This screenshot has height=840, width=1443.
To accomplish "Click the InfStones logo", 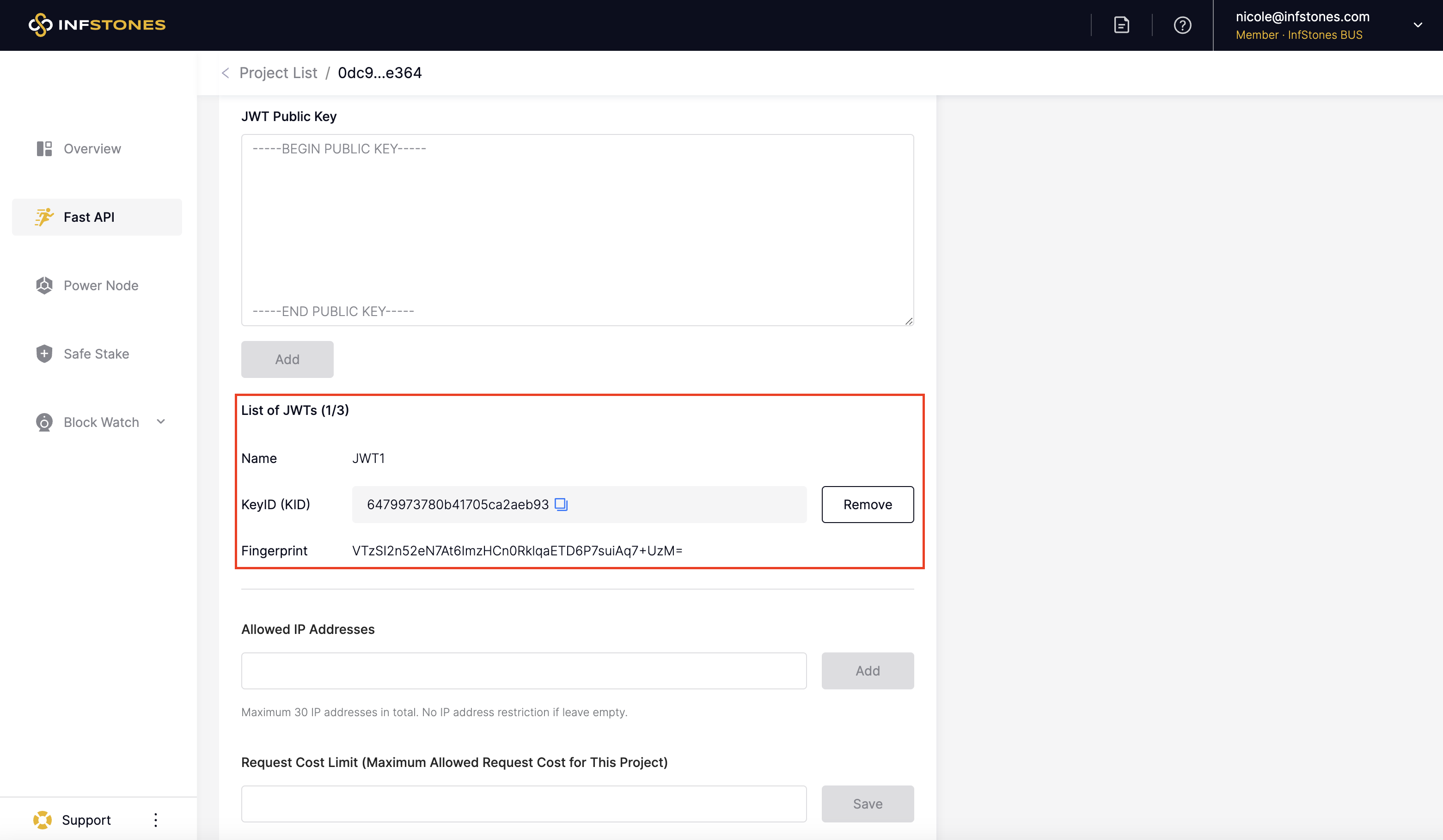I will [x=97, y=24].
